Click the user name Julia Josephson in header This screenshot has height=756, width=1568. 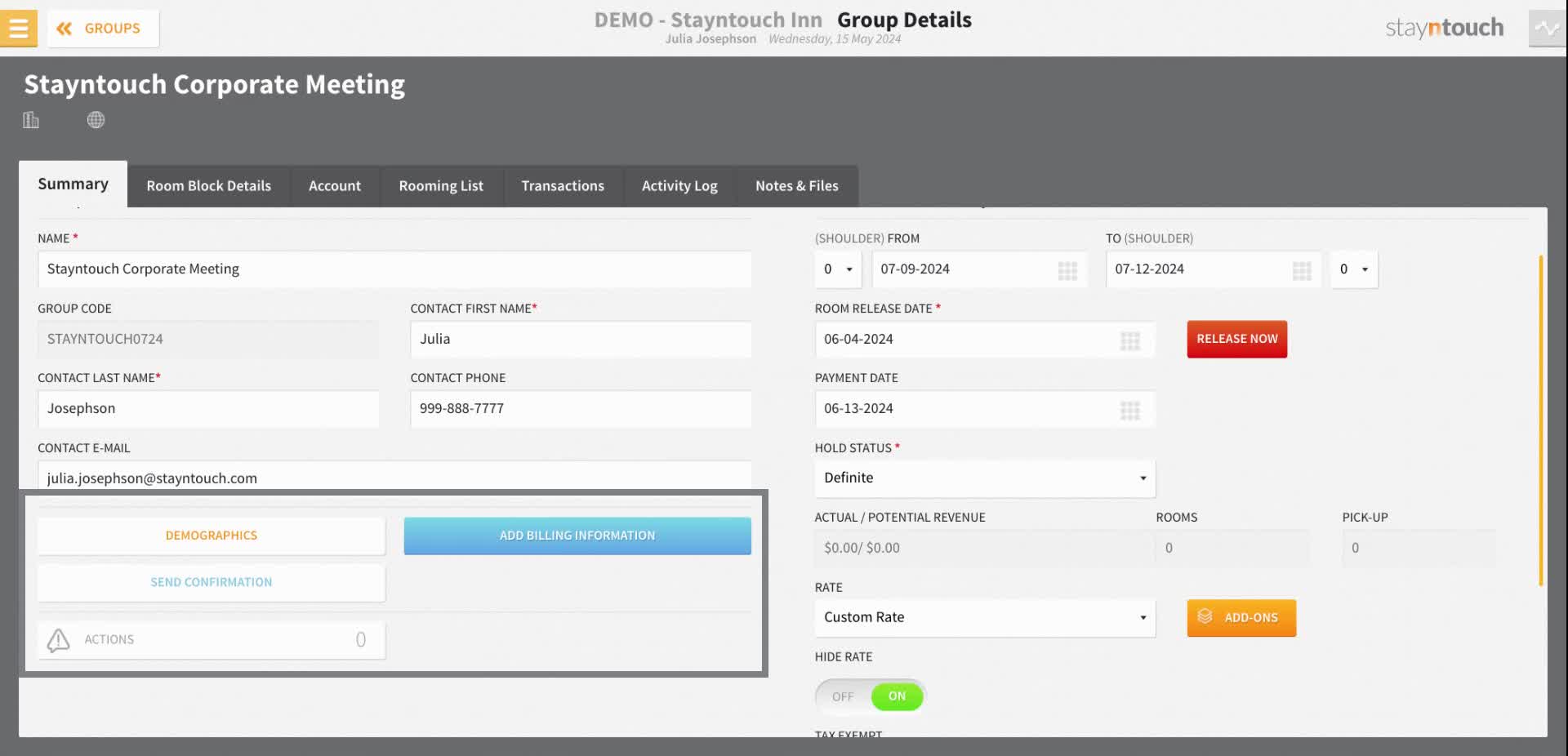click(710, 39)
